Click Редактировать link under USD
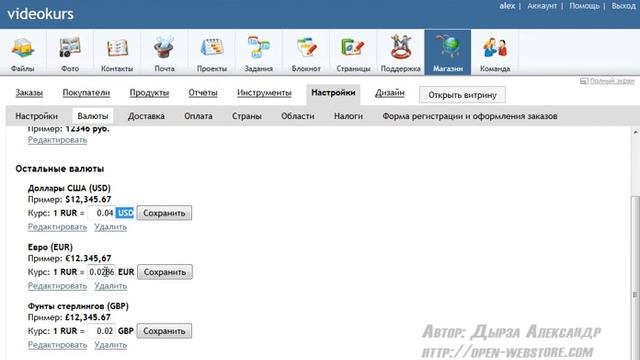 click(57, 227)
